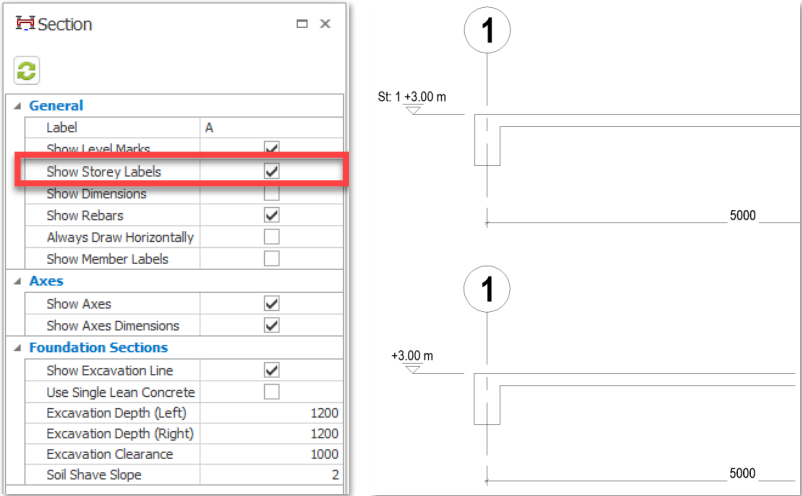This screenshot has width=802, height=496.
Task: Click the green refresh icon
Action: click(x=26, y=70)
